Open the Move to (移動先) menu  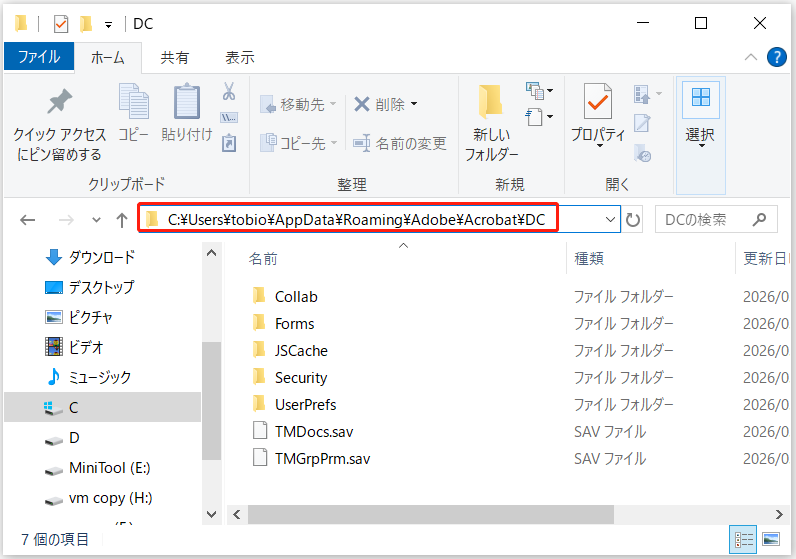(298, 105)
